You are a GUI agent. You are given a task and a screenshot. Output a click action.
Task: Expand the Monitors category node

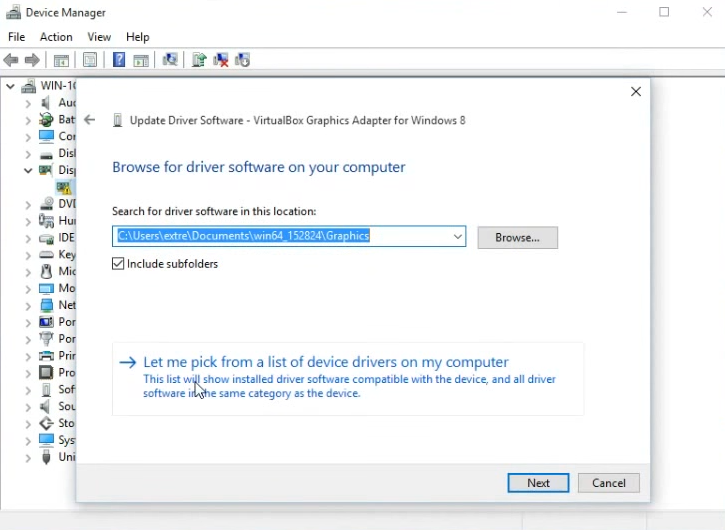point(28,289)
